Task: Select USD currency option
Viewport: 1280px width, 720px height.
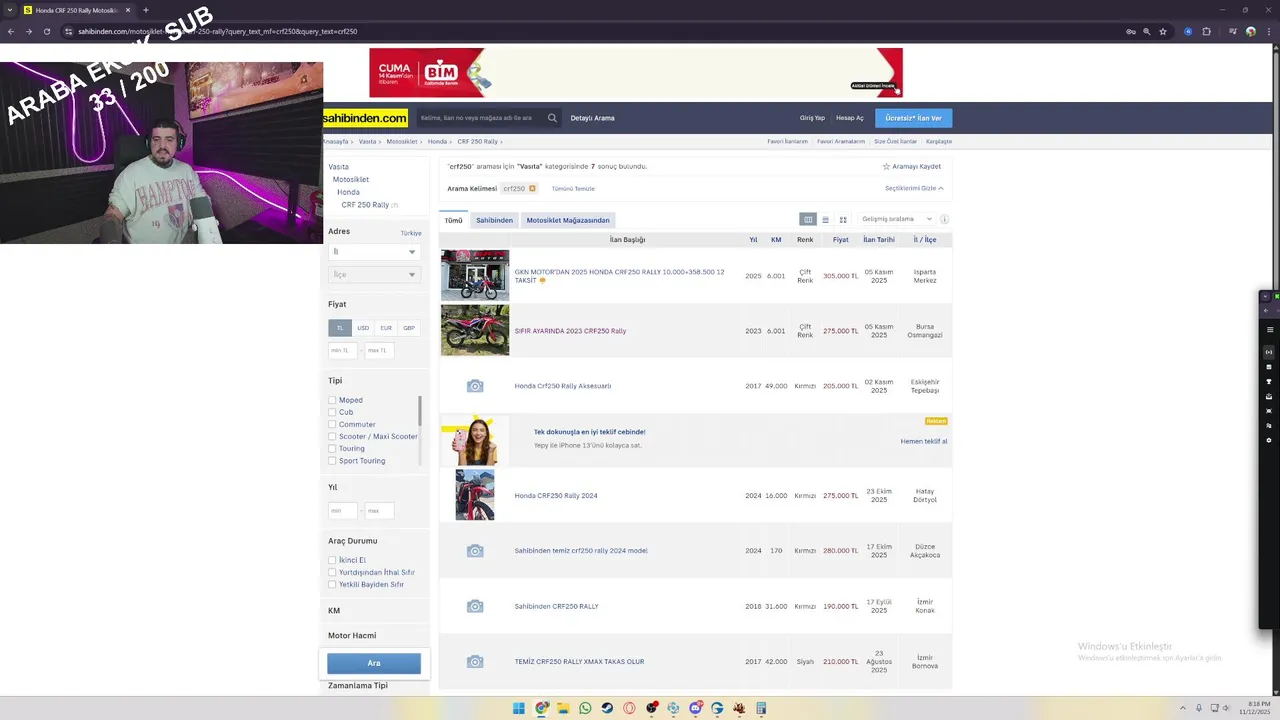Action: click(x=363, y=328)
